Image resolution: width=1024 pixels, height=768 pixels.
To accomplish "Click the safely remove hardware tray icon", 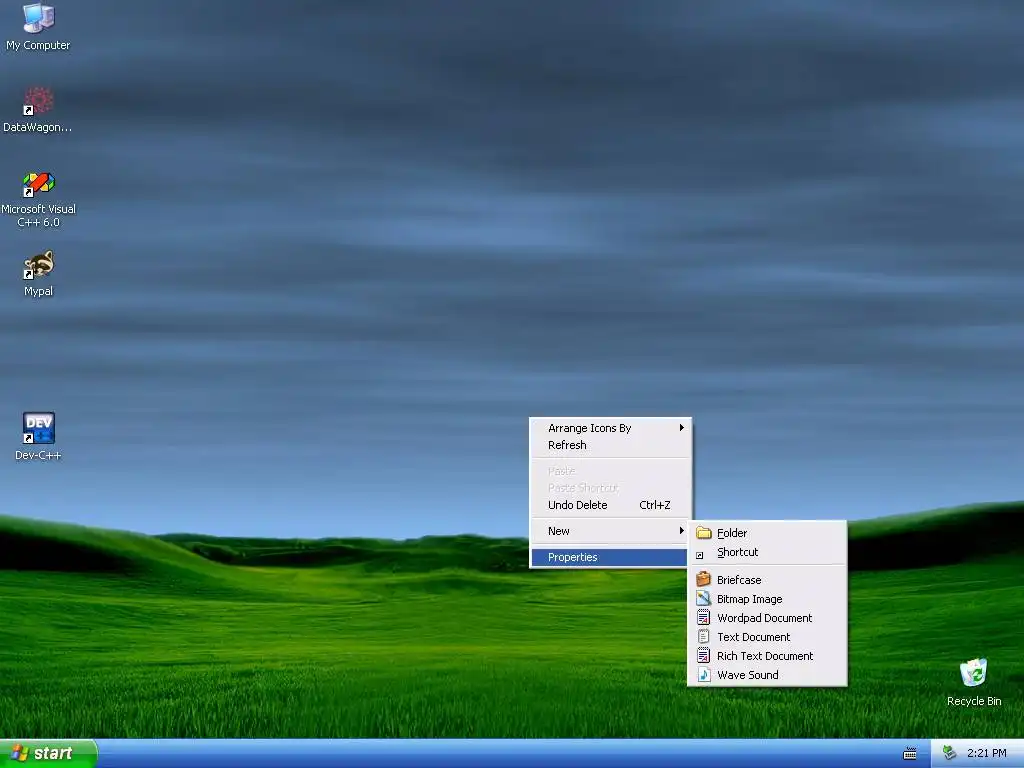I will pyautogui.click(x=949, y=753).
